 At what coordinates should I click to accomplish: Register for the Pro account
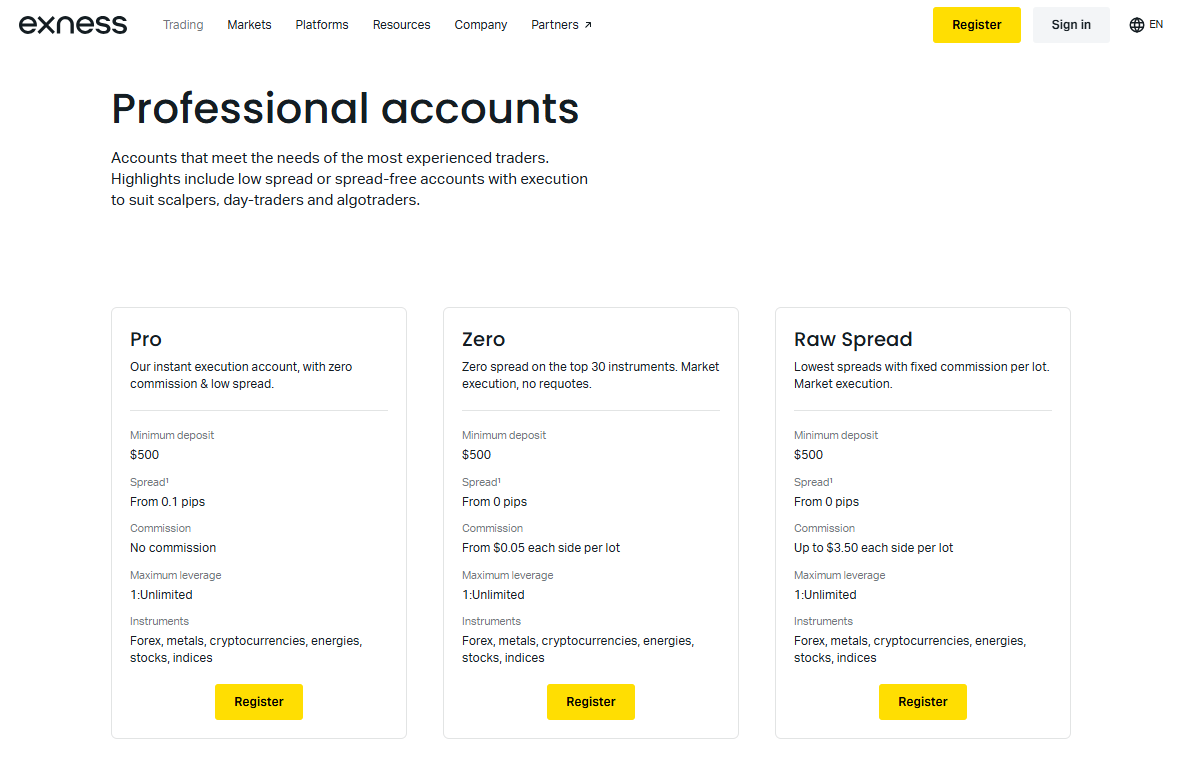pos(259,702)
